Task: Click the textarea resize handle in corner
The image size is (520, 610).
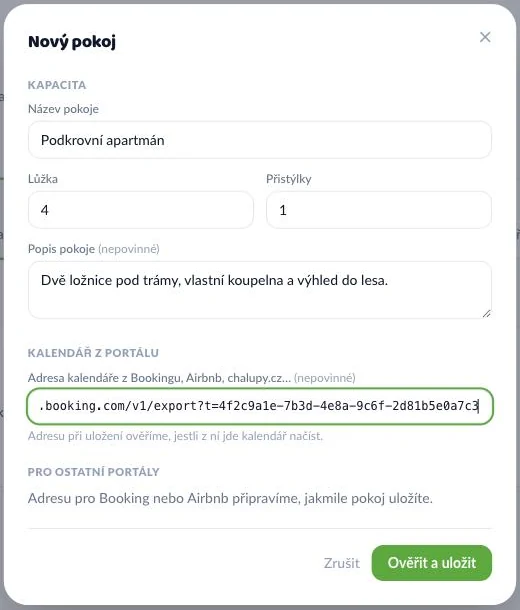Action: point(486,314)
